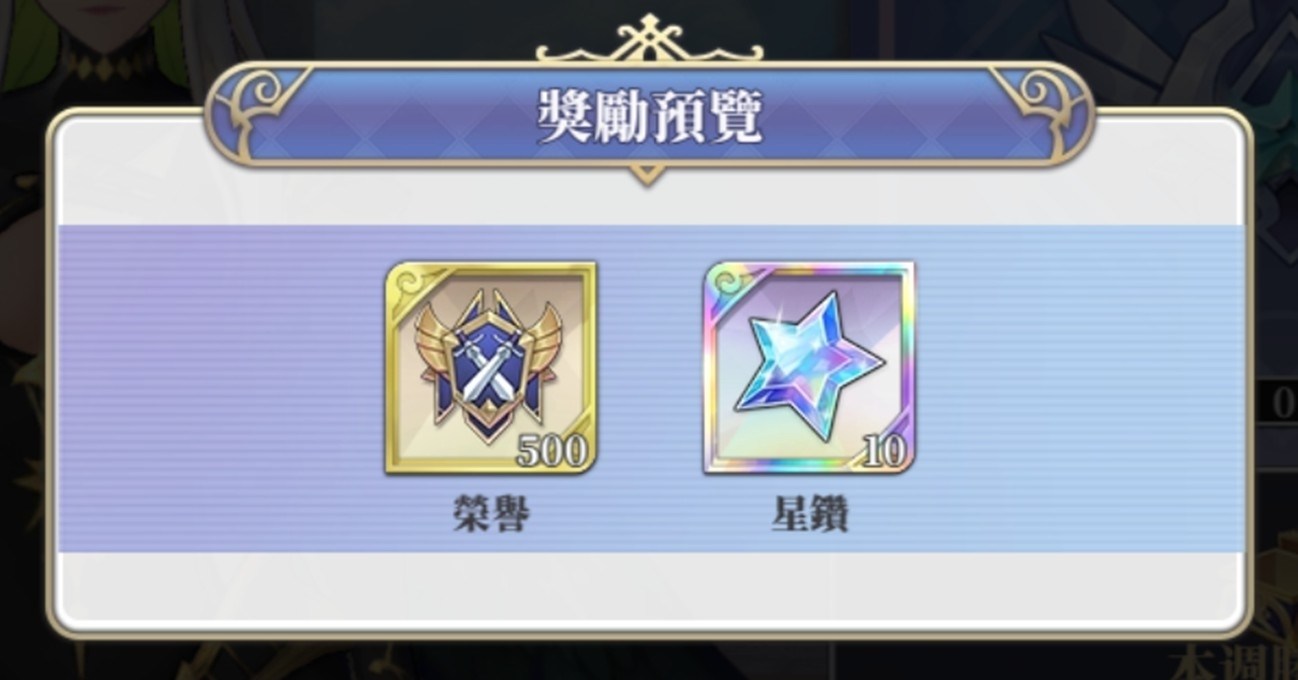
Task: Tap the 榮譽 honor badge reward icon
Action: tap(491, 368)
